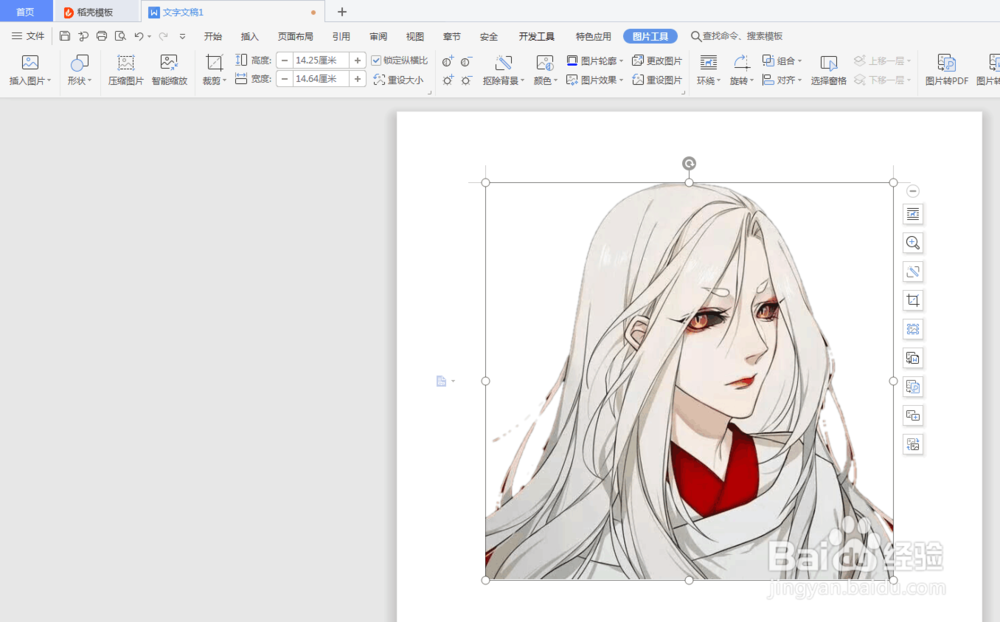Click Change Picture (更改图片) button

click(657, 61)
